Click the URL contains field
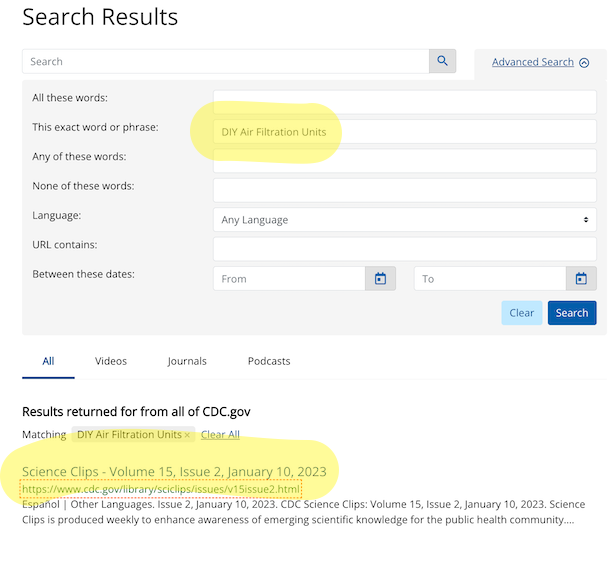610x582 pixels. click(404, 249)
